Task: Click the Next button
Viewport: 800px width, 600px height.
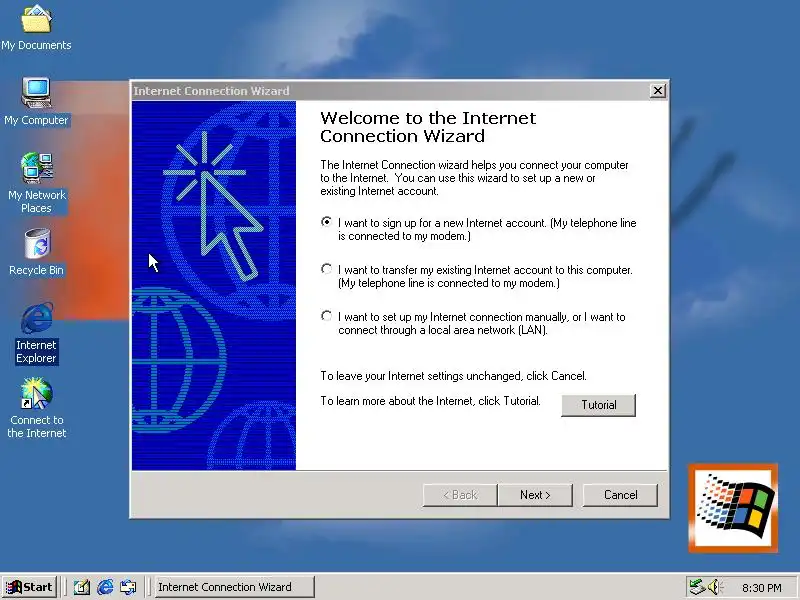Action: pyautogui.click(x=535, y=495)
